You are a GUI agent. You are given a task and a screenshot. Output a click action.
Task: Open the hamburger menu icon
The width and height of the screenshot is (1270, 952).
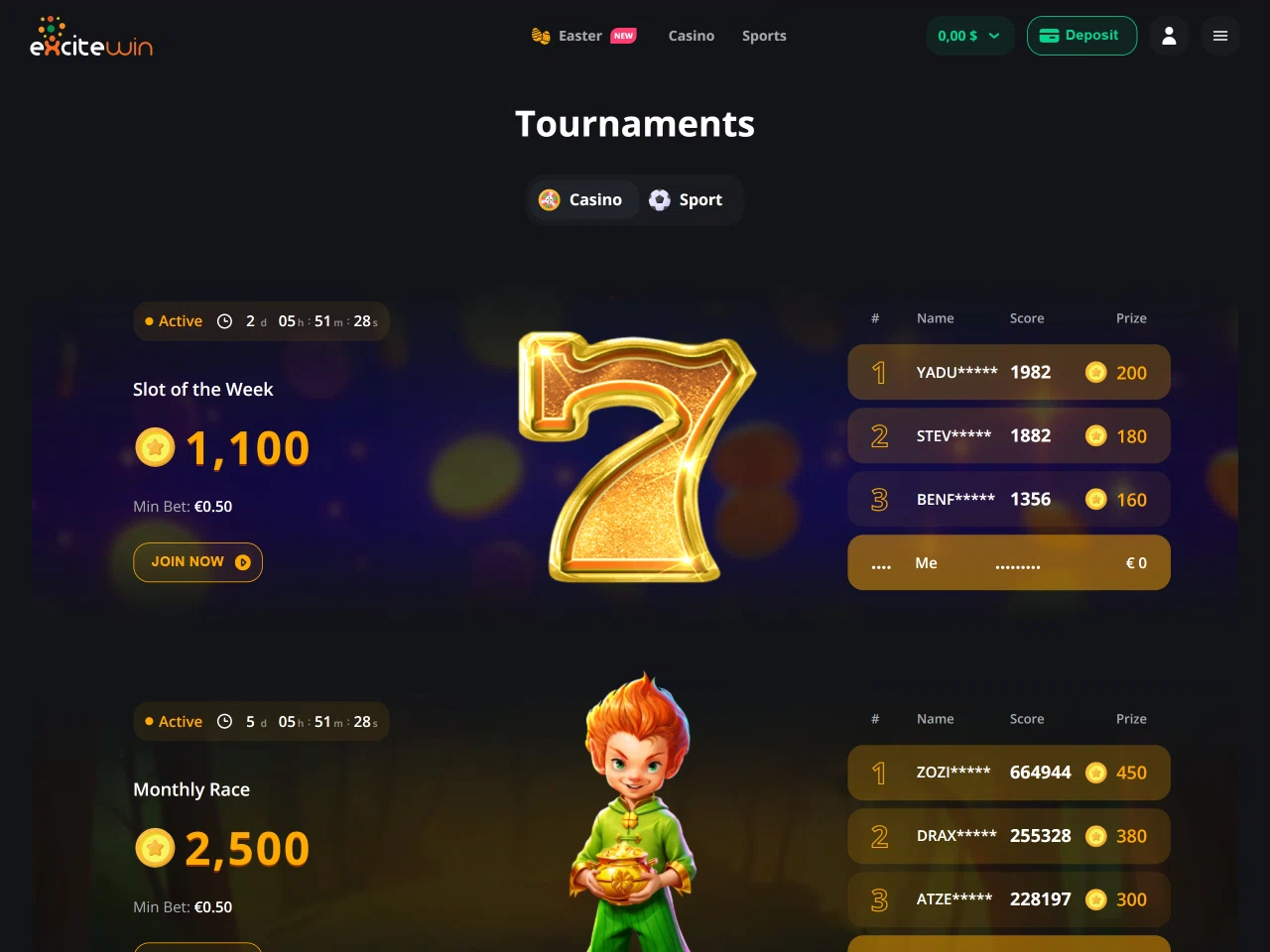(x=1220, y=36)
